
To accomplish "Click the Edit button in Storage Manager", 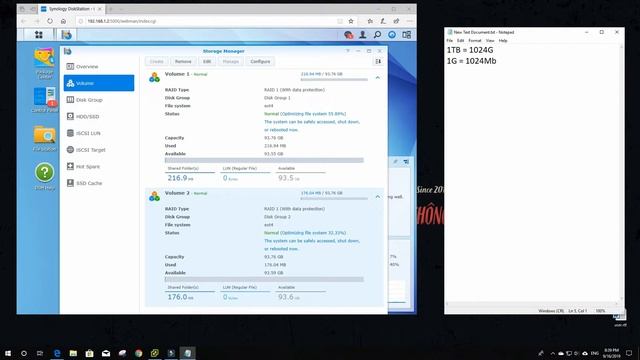I will tap(207, 61).
